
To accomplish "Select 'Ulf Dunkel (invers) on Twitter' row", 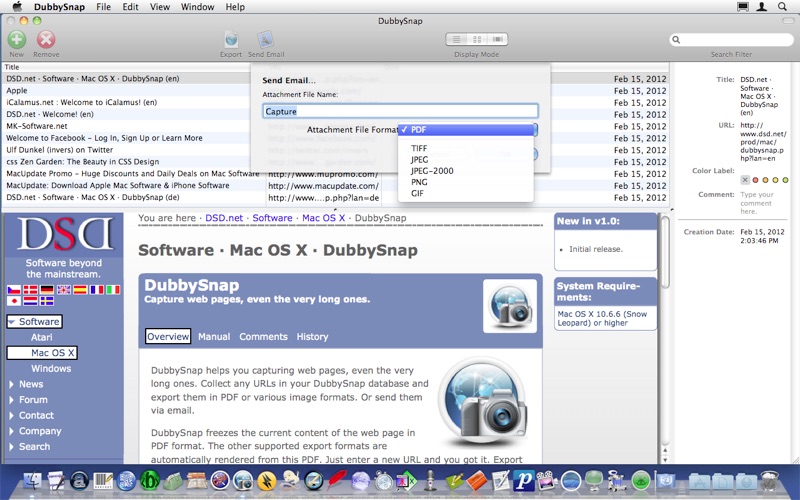I will pos(336,150).
